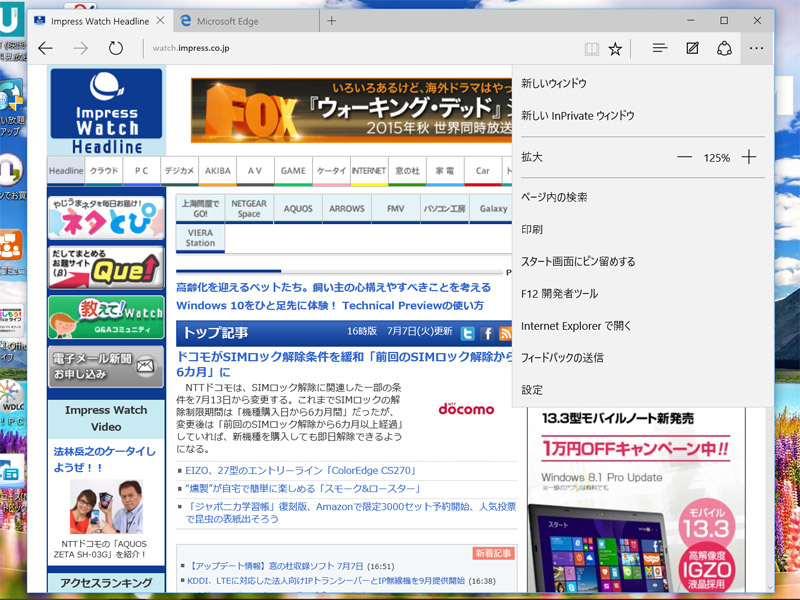
Task: Click the More actions ellipsis button
Action: click(757, 48)
